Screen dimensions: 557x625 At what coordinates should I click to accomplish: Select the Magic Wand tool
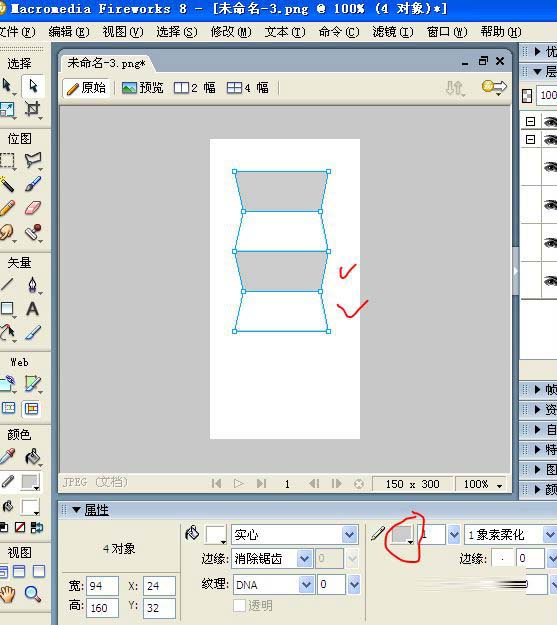[7, 184]
